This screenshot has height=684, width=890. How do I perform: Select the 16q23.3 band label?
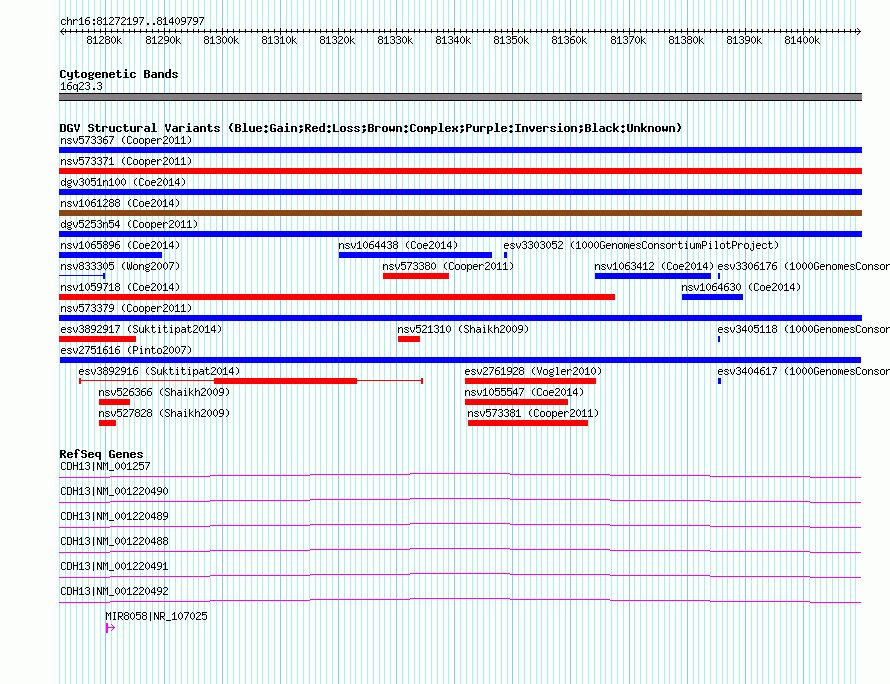pyautogui.click(x=81, y=86)
